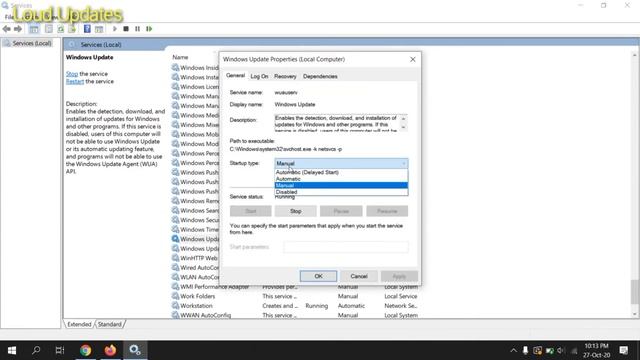
Task: Toggle Show/Hide Console Tree toolbar icon
Action: 34,29
